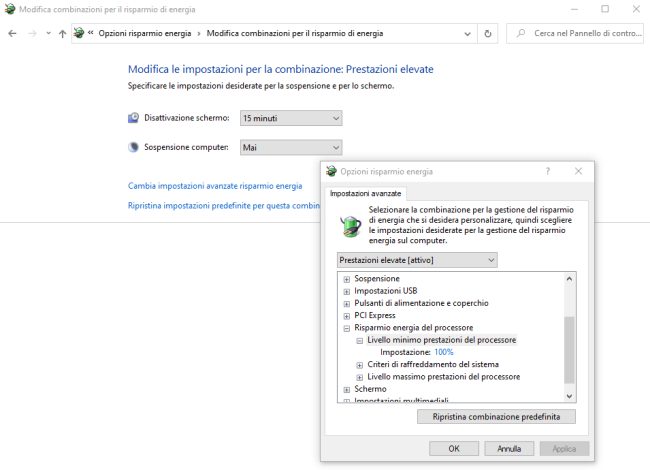Open 'Opzioni risparmio energia' breadcrumb
The height and width of the screenshot is (470, 650).
pos(145,33)
